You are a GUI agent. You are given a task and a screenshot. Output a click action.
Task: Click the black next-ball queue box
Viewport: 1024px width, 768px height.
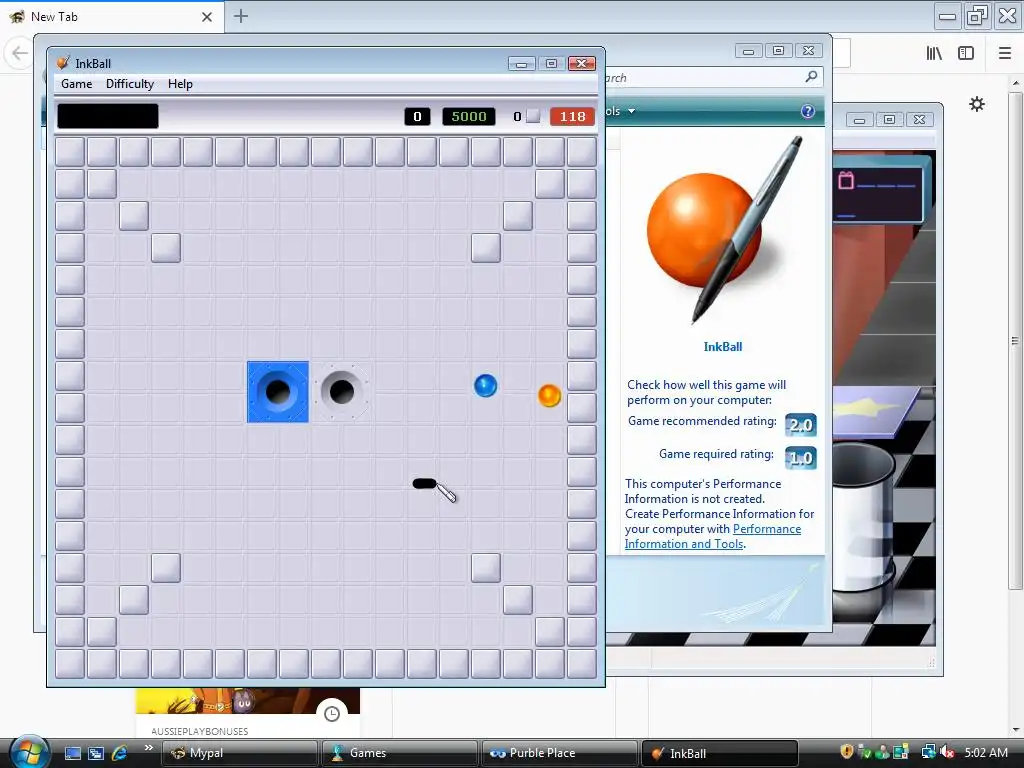pyautogui.click(x=108, y=116)
